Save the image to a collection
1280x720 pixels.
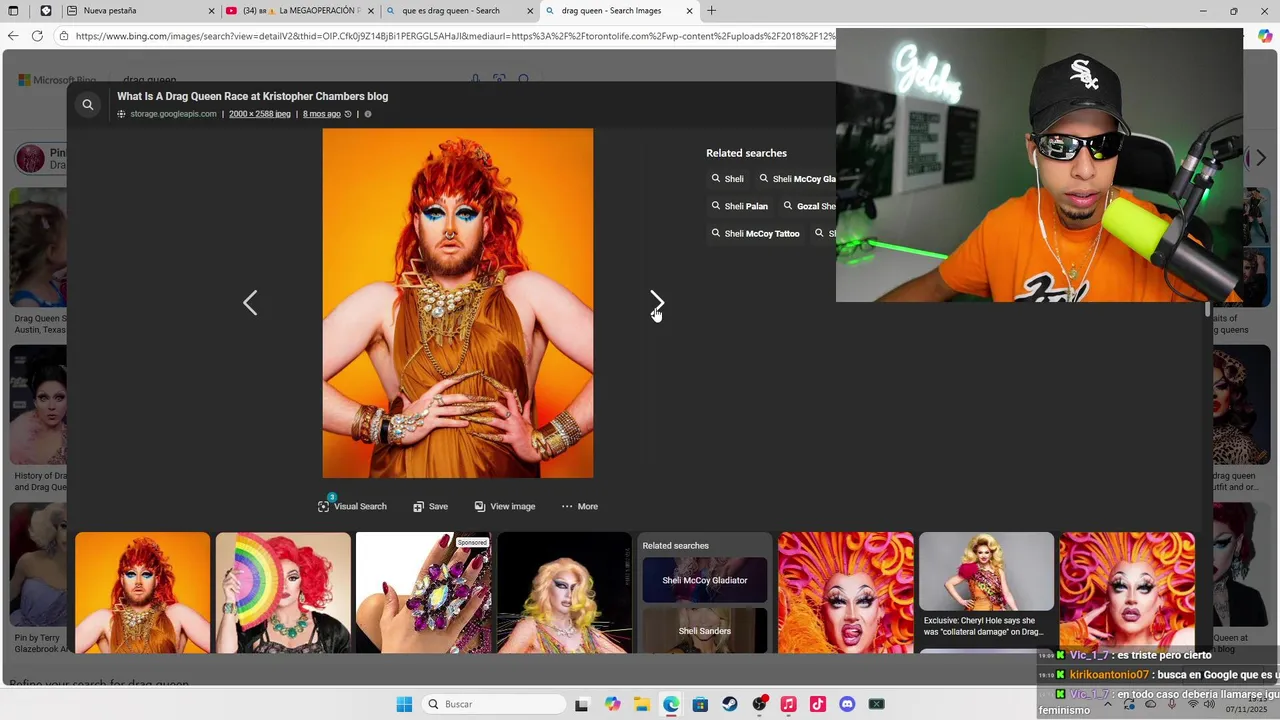430,506
